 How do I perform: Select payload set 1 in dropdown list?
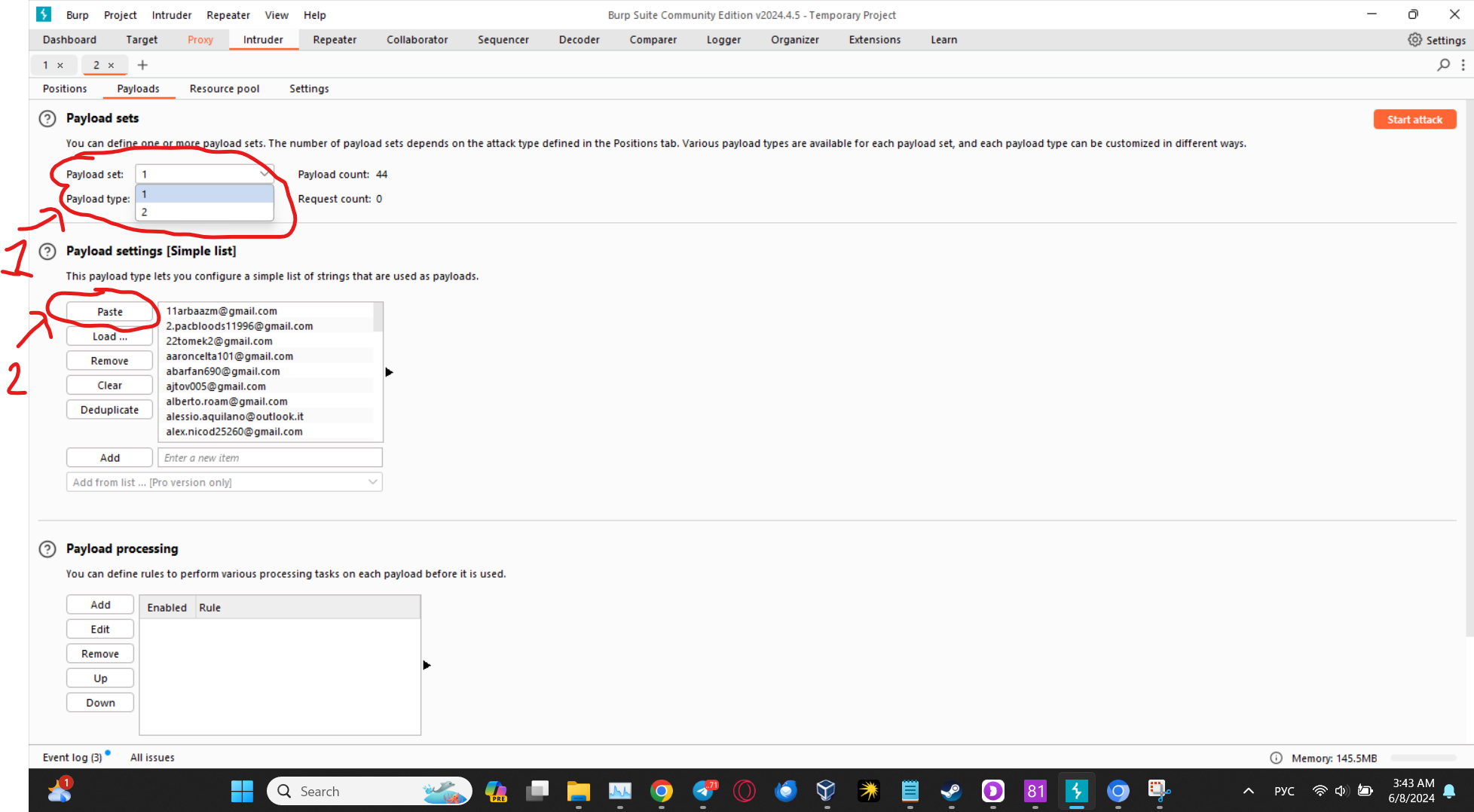click(204, 194)
